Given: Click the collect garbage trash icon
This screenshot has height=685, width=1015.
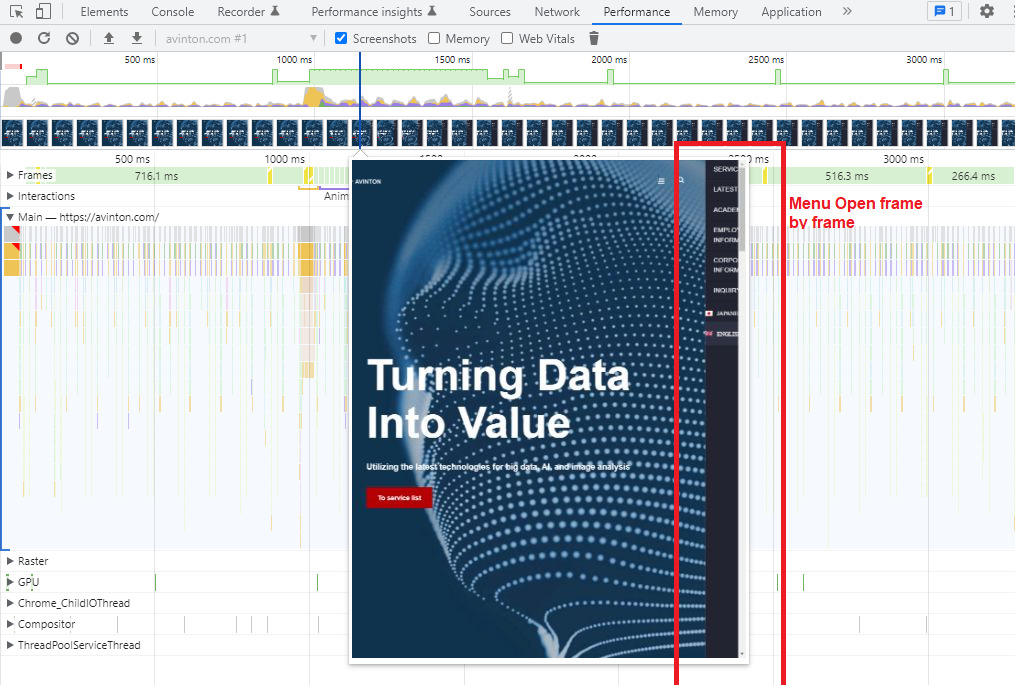Looking at the screenshot, I should point(594,38).
